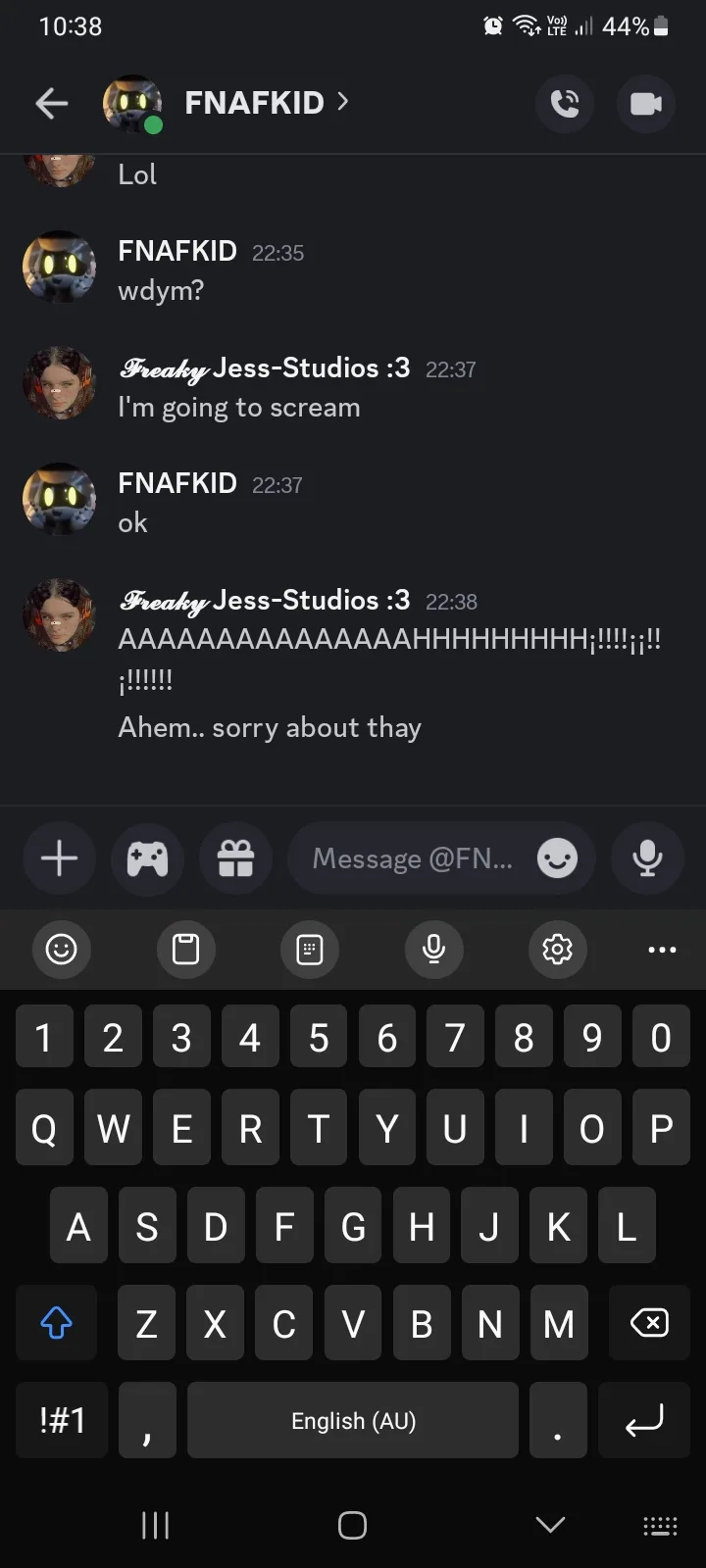Viewport: 706px width, 1568px height.
Task: Open the gift Nitro icon
Action: click(235, 858)
